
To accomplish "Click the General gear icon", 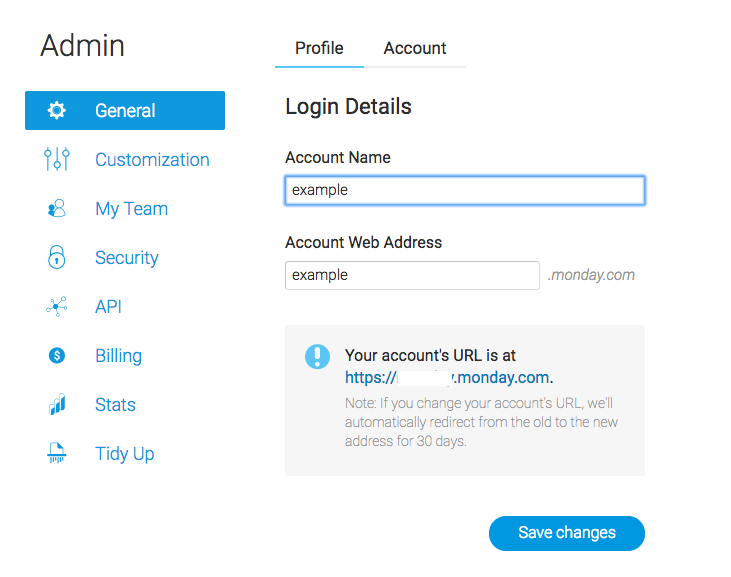I will click(57, 110).
